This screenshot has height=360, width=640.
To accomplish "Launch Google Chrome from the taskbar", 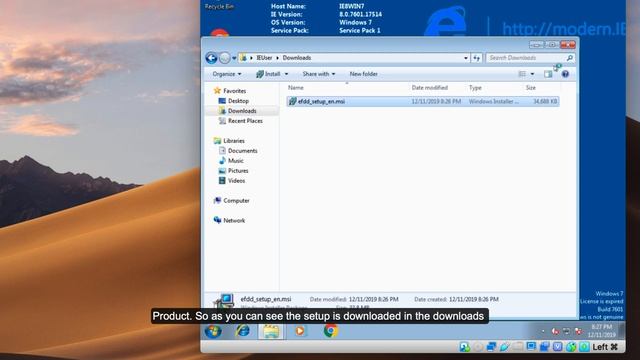I will pyautogui.click(x=331, y=331).
